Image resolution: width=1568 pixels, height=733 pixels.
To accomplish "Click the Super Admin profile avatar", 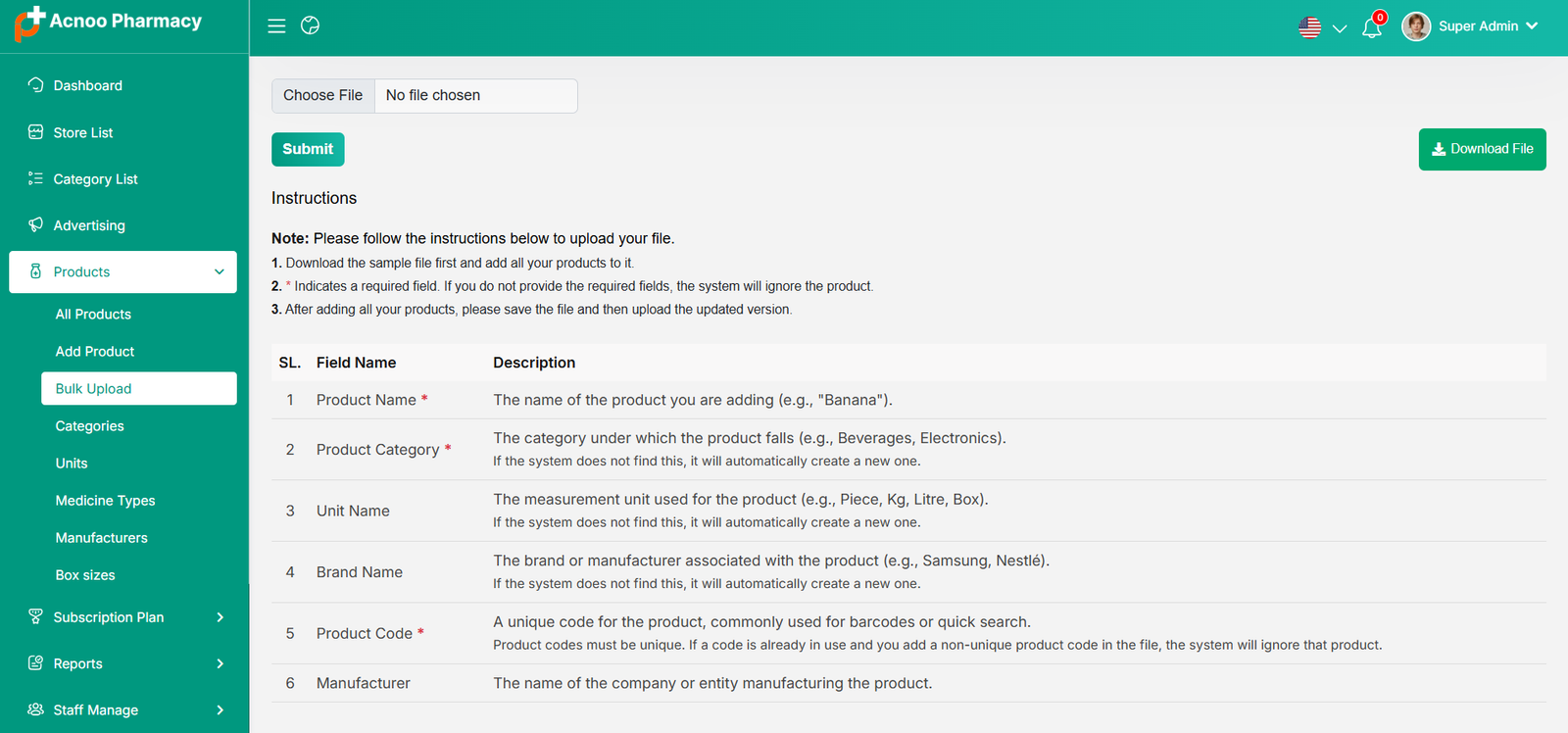I will [x=1415, y=26].
